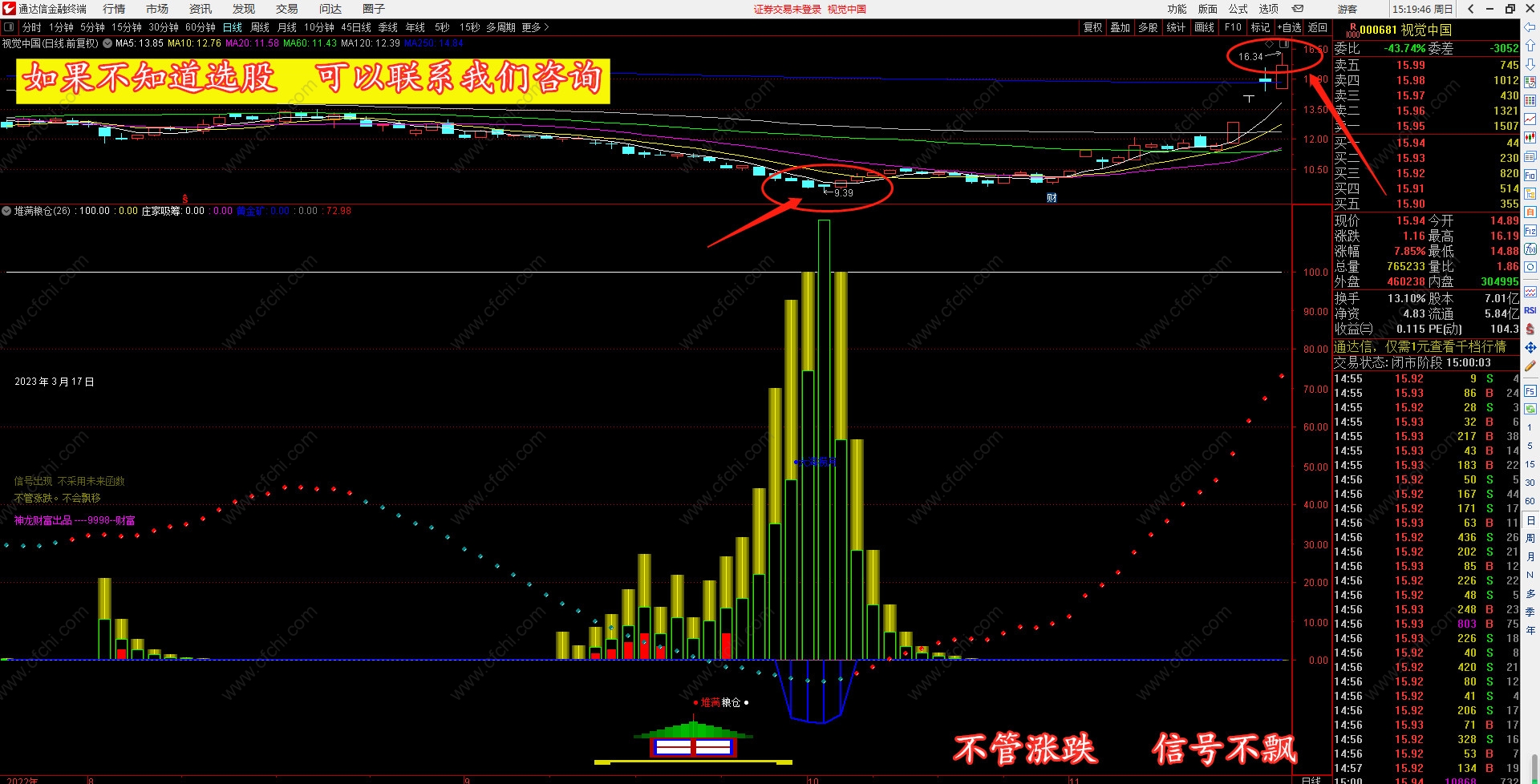This screenshot has height=784, width=1540.
Task: Open the 资讯 menu
Action: coord(201,9)
